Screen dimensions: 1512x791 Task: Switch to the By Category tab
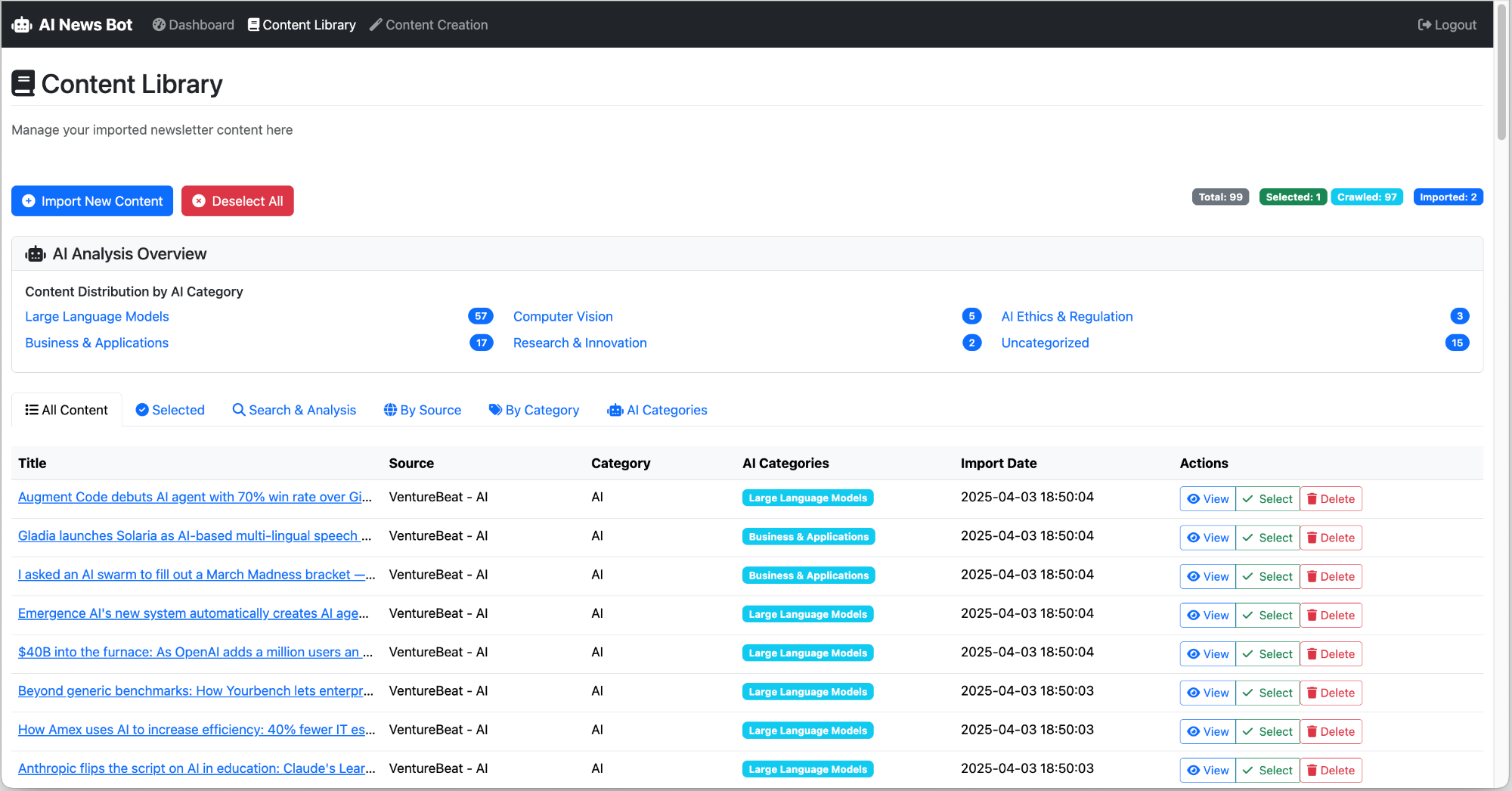[x=534, y=410]
